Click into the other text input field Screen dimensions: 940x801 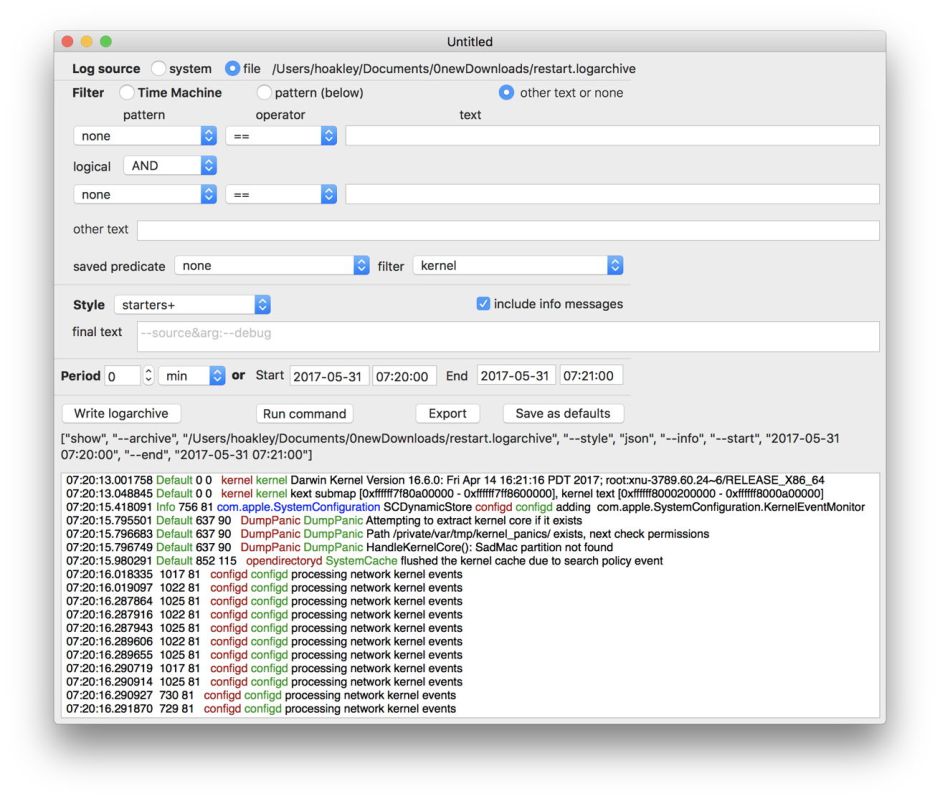coord(508,230)
